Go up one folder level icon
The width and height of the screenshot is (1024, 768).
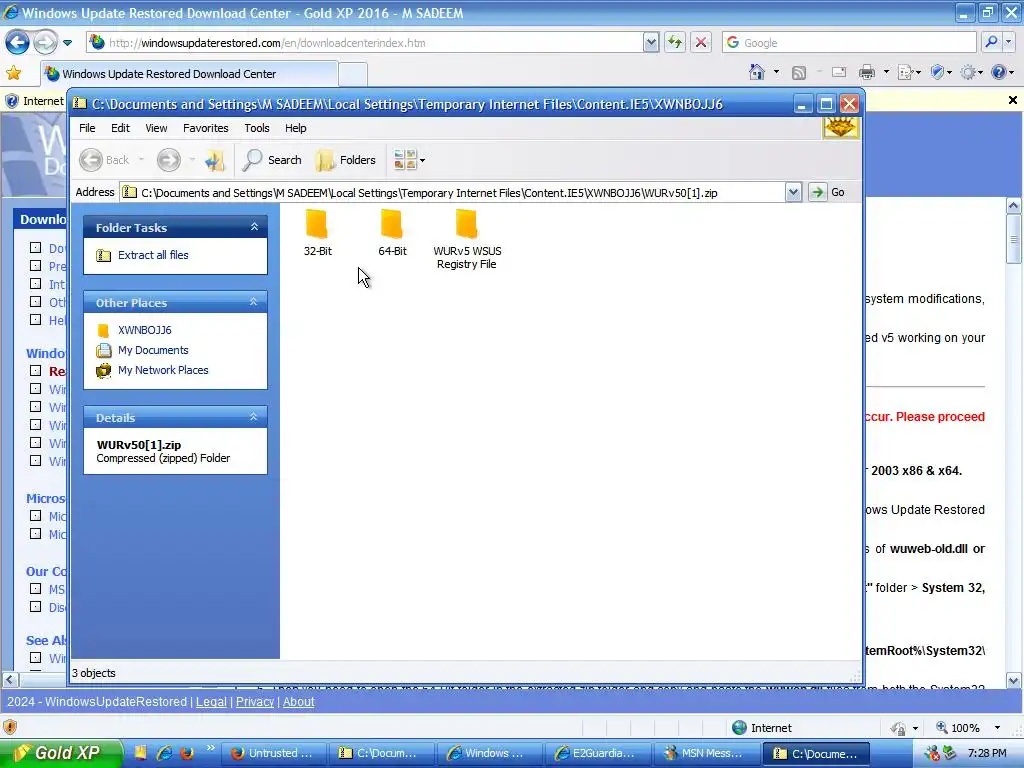coord(215,160)
